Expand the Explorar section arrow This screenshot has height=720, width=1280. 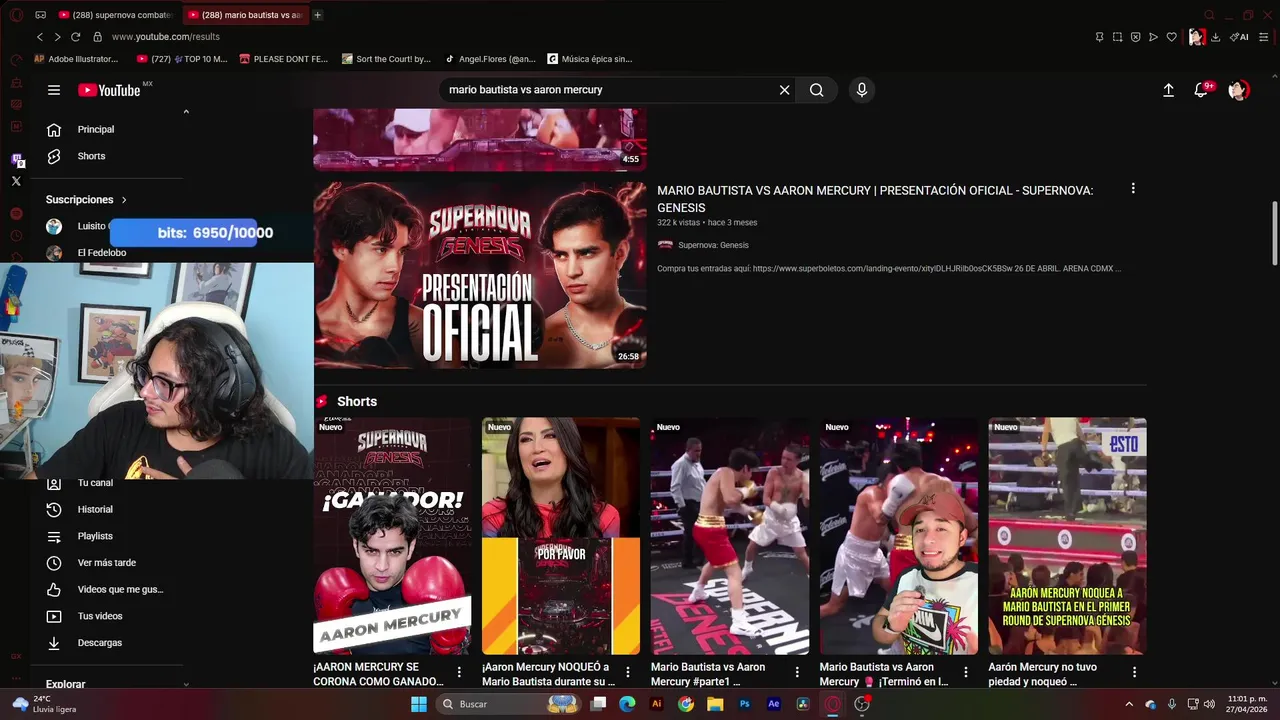pyautogui.click(x=186, y=684)
